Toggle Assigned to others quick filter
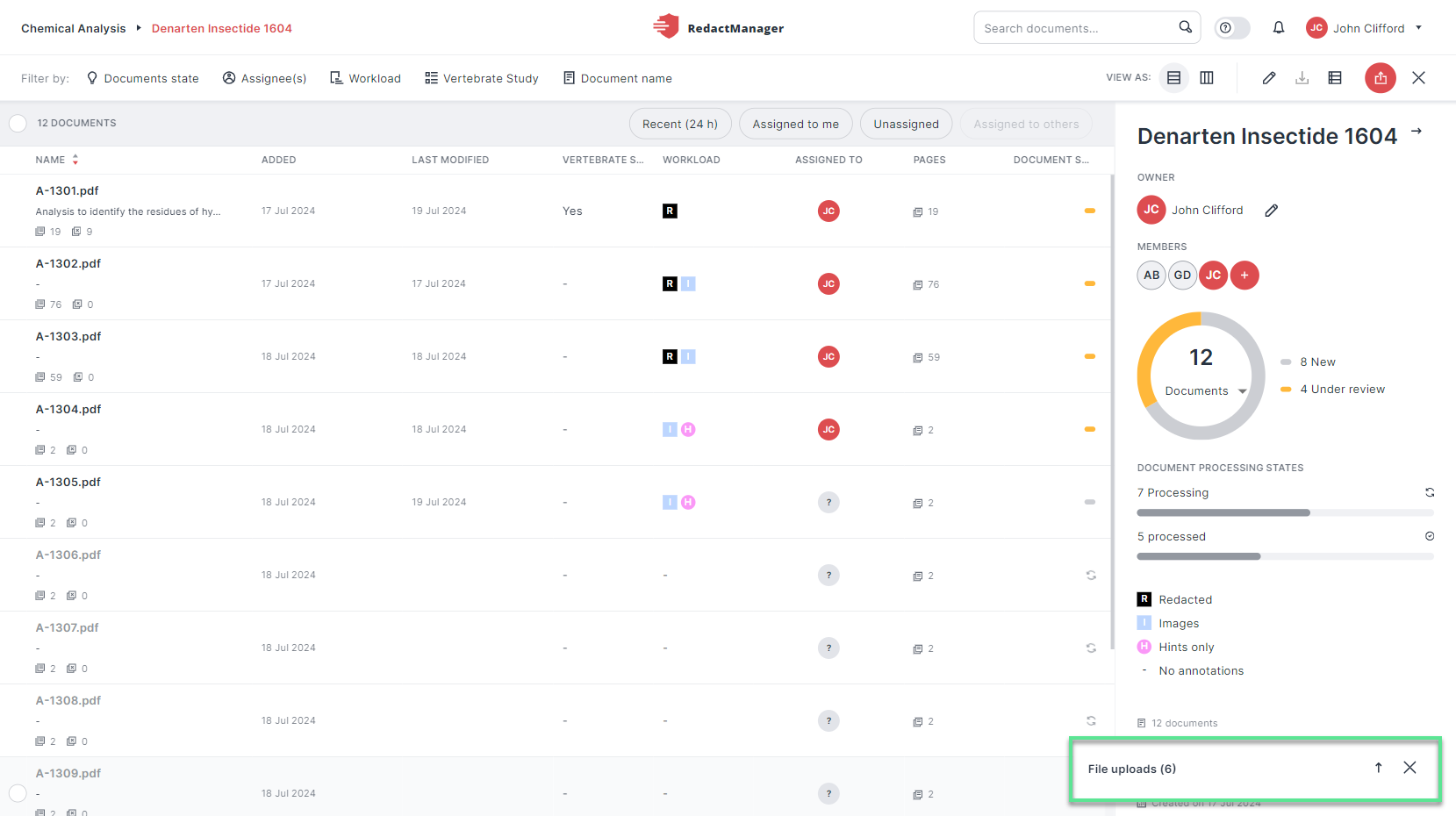The image size is (1456, 816). pos(1026,124)
